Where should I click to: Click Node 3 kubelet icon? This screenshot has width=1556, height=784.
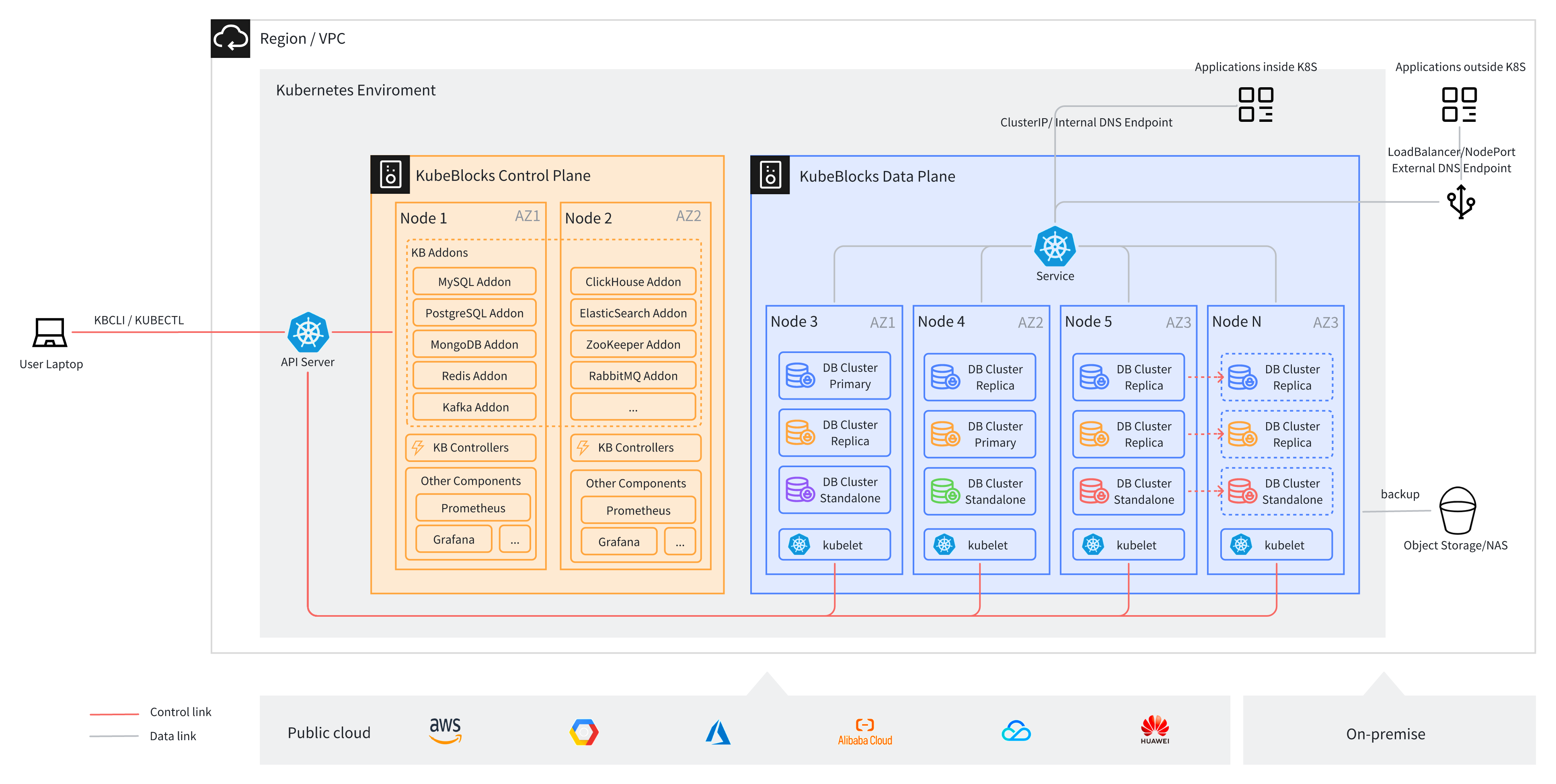(x=799, y=545)
